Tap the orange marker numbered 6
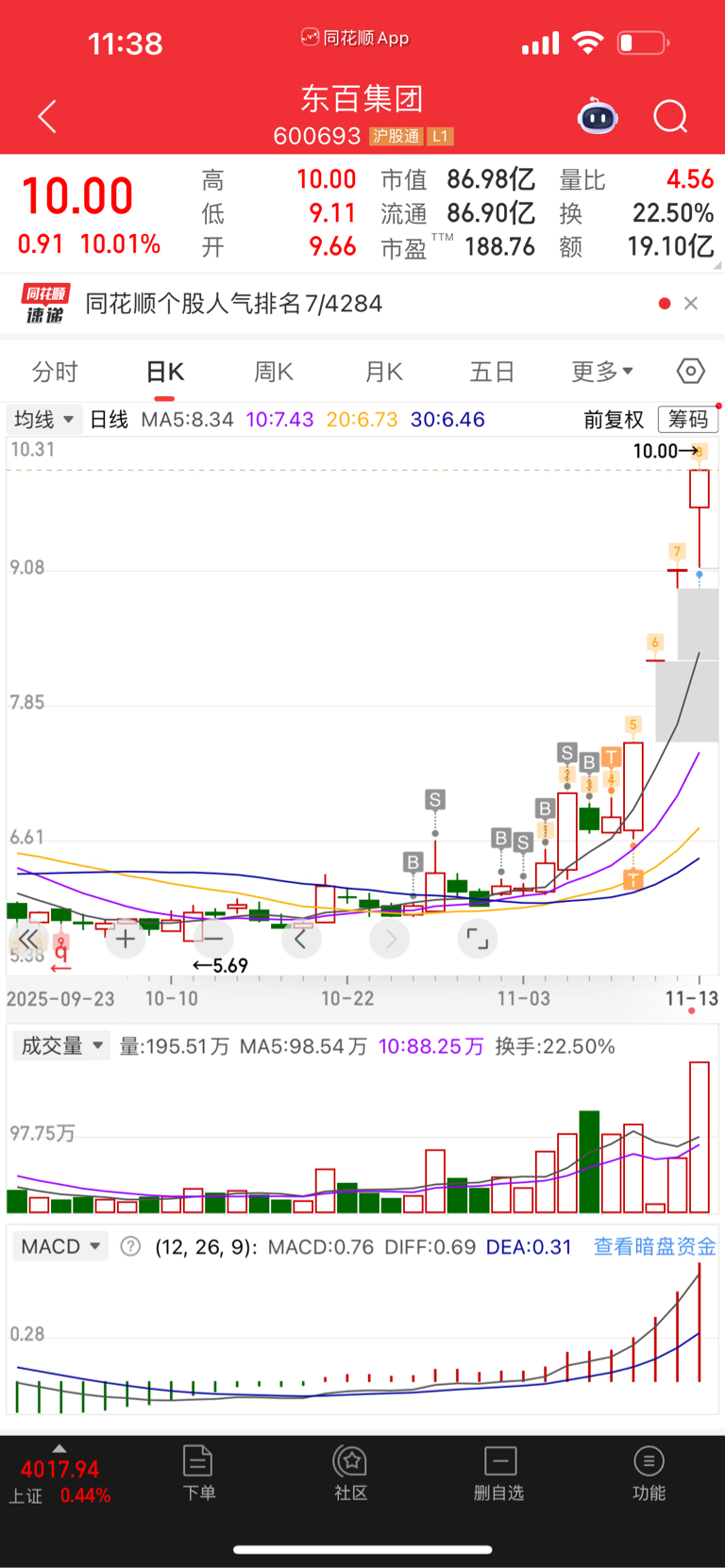 pos(655,642)
